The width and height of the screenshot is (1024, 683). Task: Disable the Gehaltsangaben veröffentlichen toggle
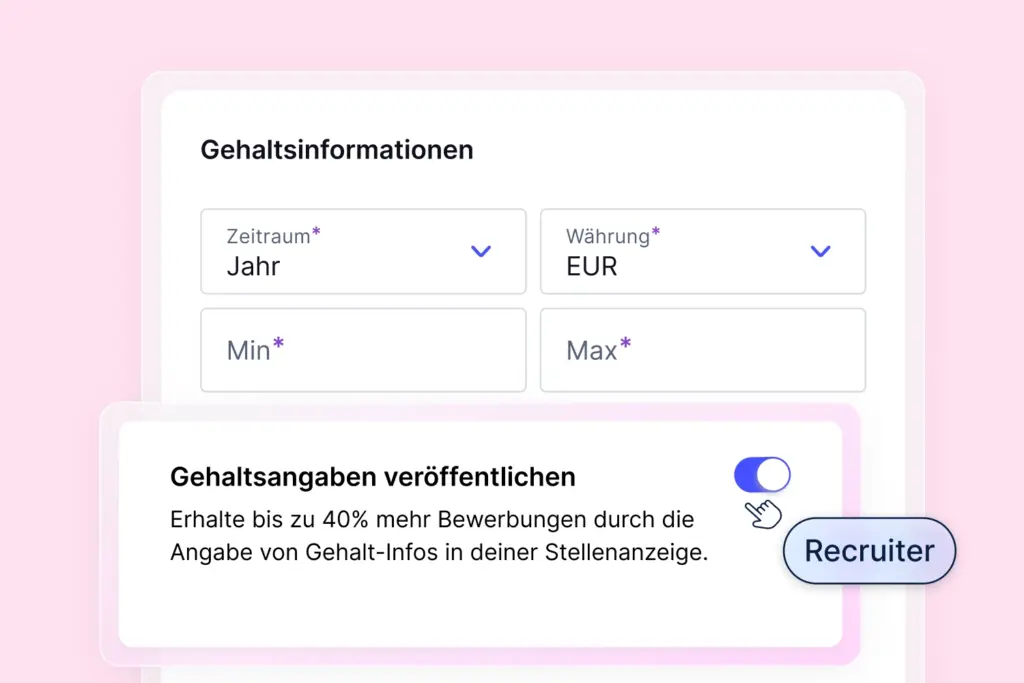[762, 475]
